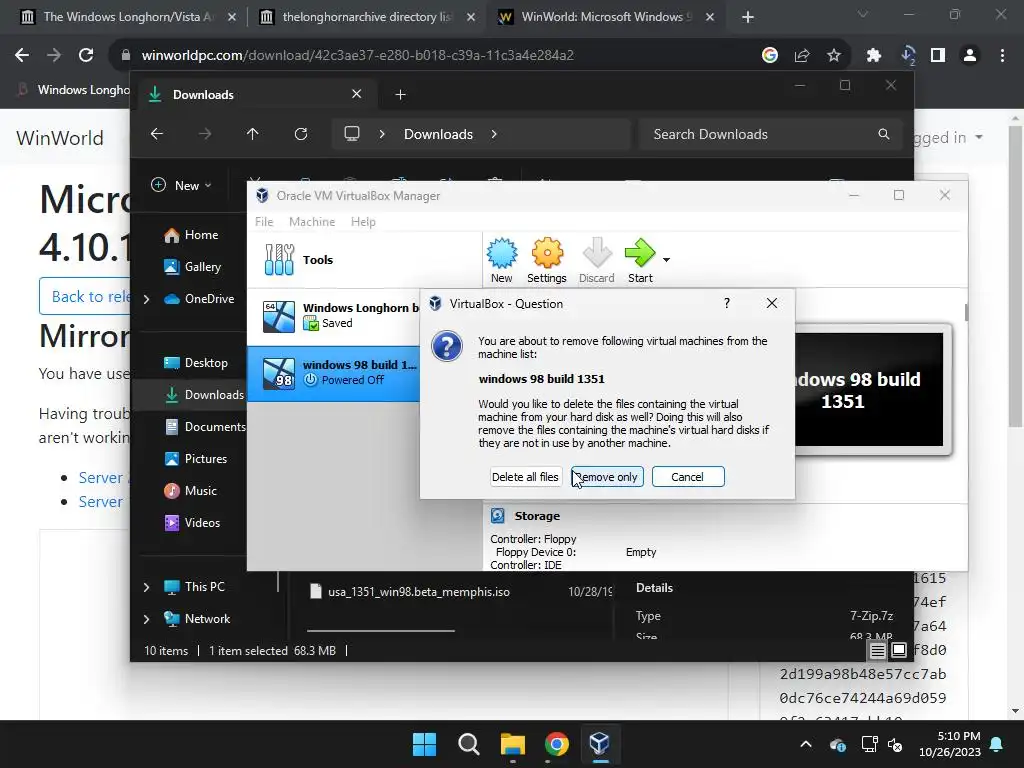Image resolution: width=1024 pixels, height=768 pixels.
Task: Open Documents folder in sidebar
Action: point(204,426)
